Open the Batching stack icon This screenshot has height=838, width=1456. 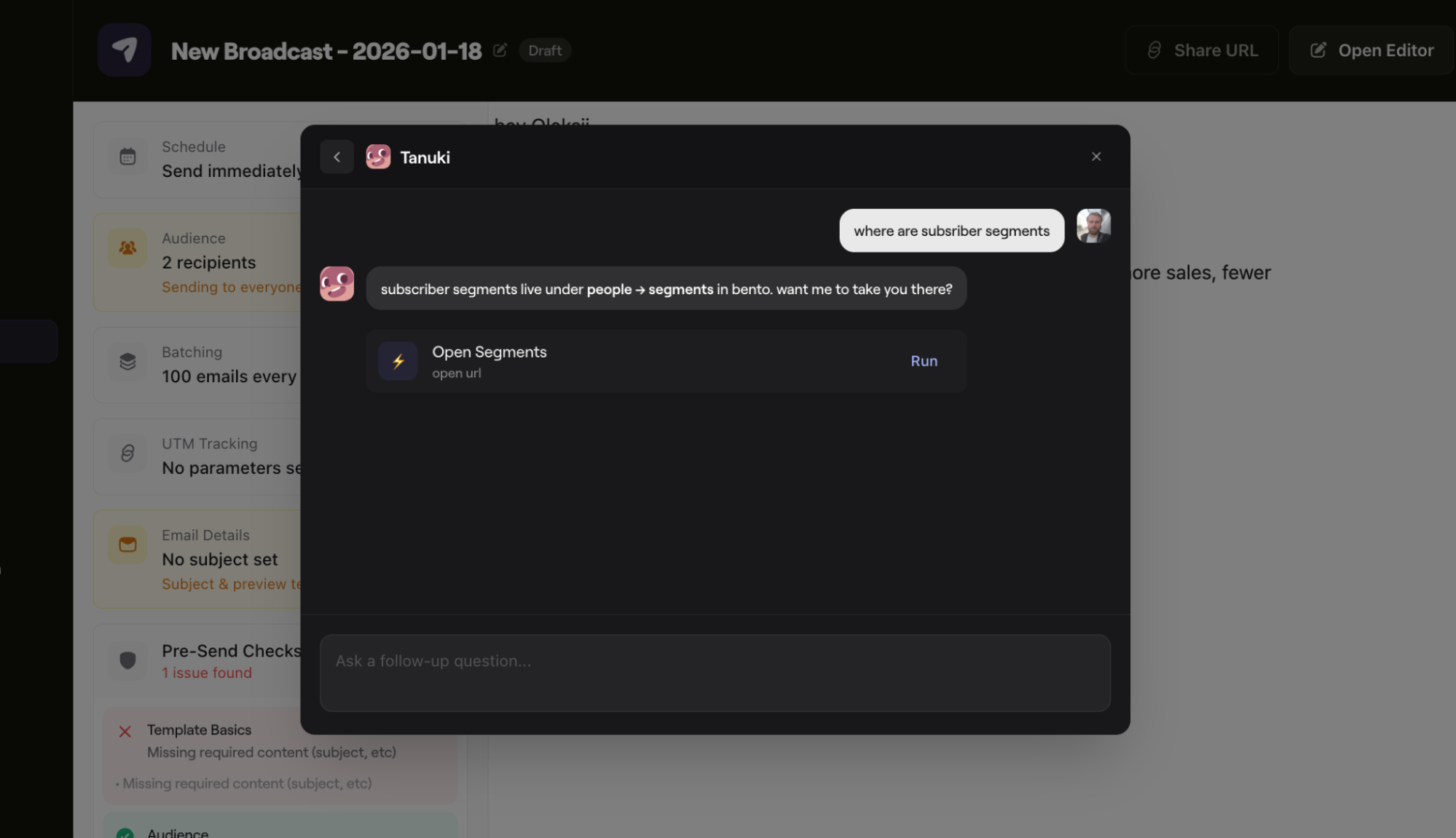127,362
